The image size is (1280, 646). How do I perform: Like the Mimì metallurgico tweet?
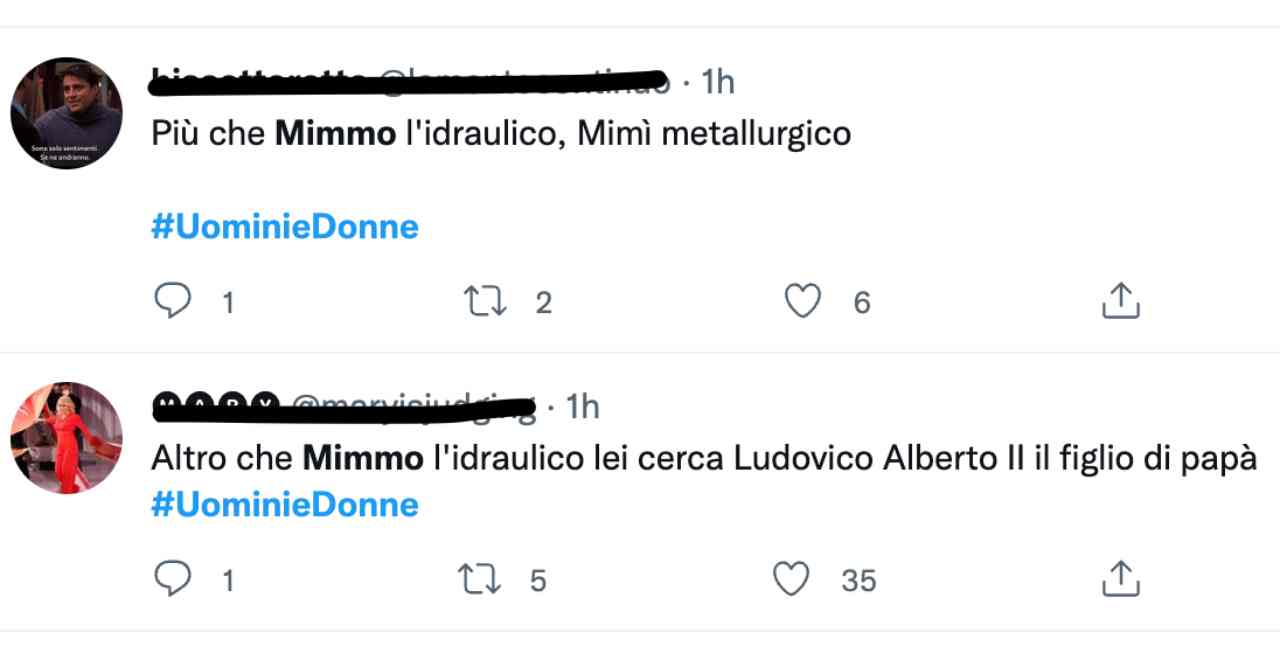[802, 301]
